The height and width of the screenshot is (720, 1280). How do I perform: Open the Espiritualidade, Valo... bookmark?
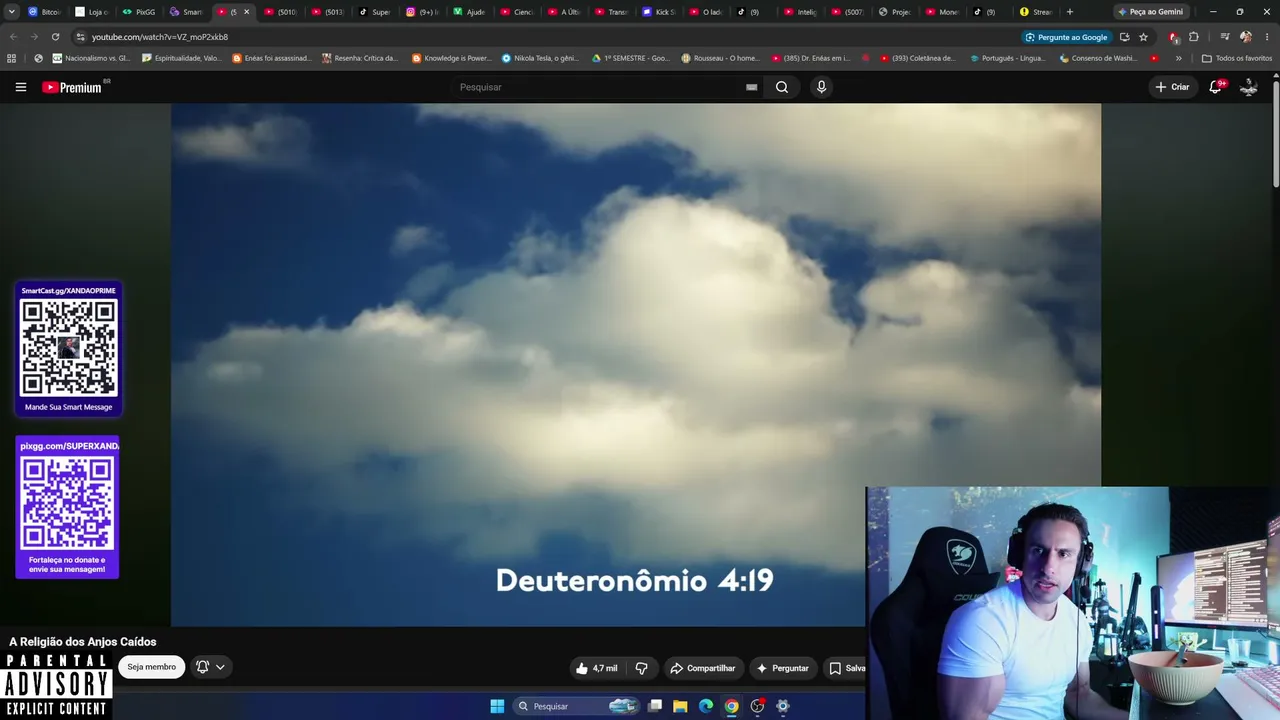[x=182, y=58]
